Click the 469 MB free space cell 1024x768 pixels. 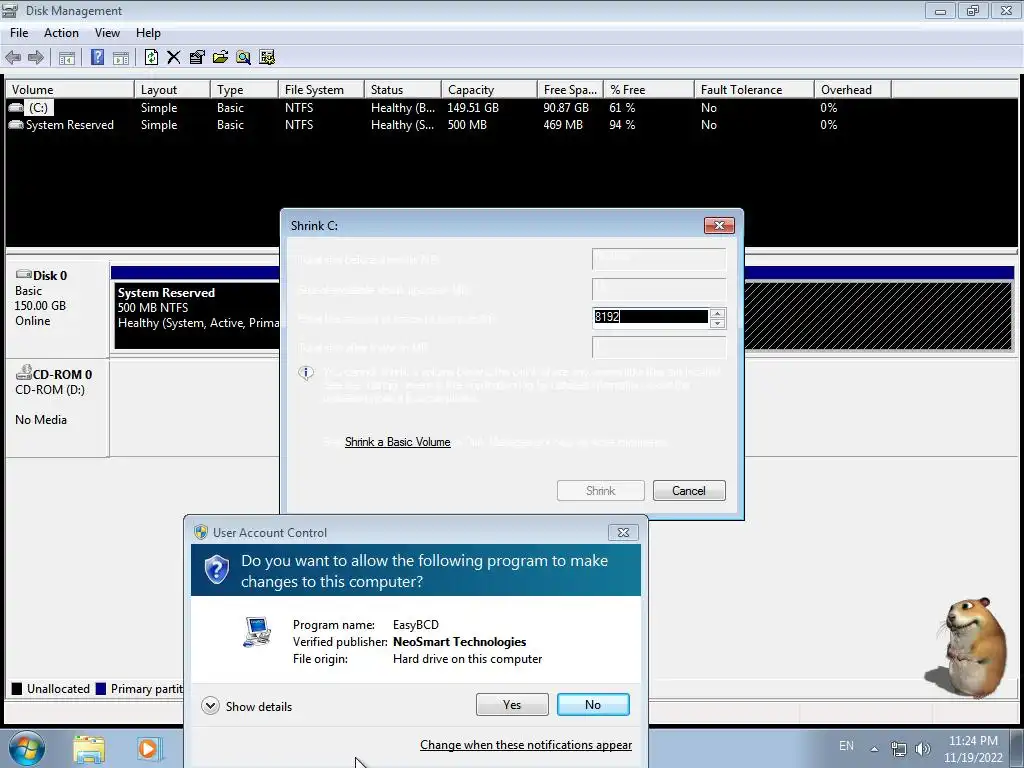coord(563,125)
